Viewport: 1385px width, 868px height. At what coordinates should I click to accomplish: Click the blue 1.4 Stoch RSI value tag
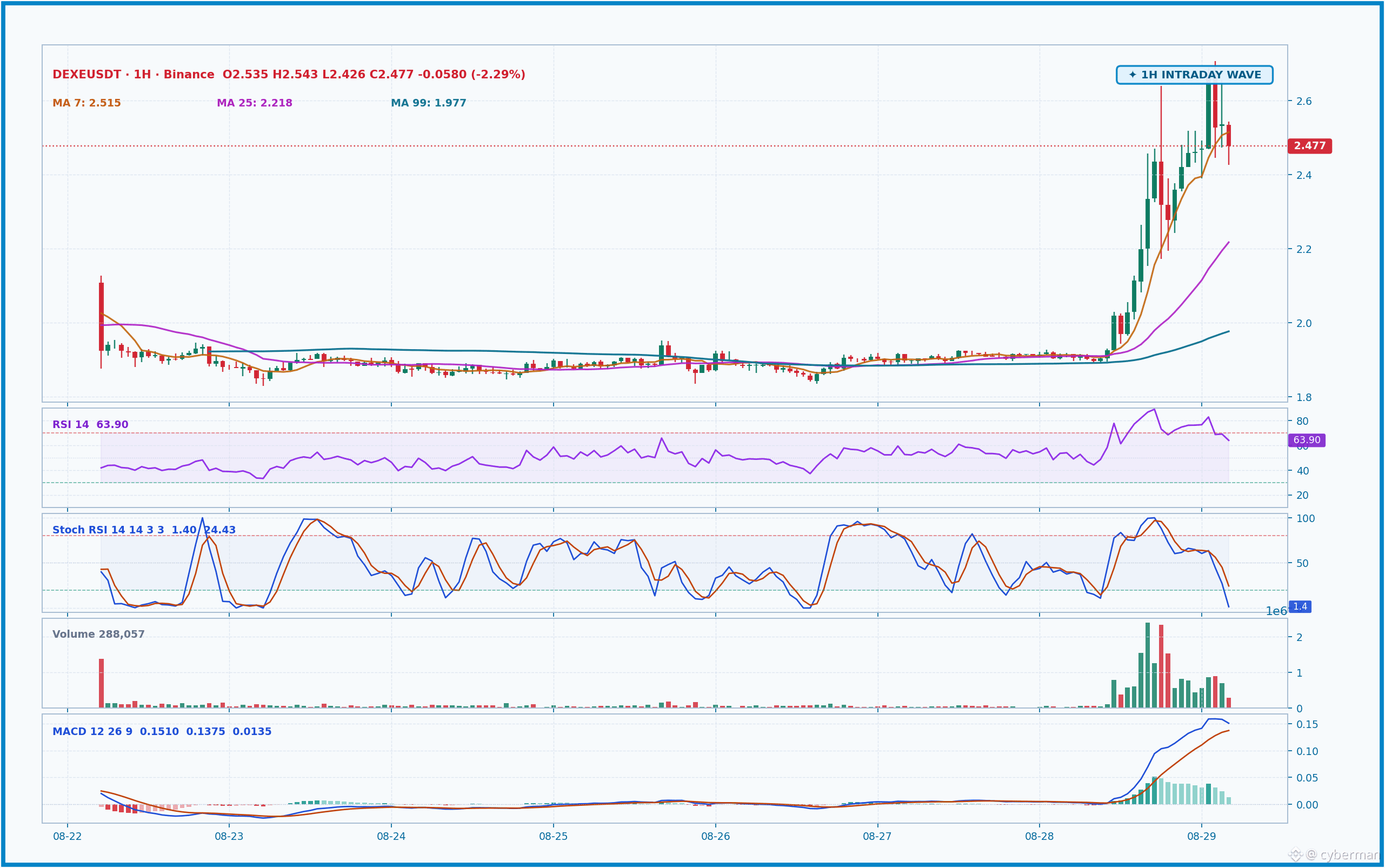click(1300, 607)
